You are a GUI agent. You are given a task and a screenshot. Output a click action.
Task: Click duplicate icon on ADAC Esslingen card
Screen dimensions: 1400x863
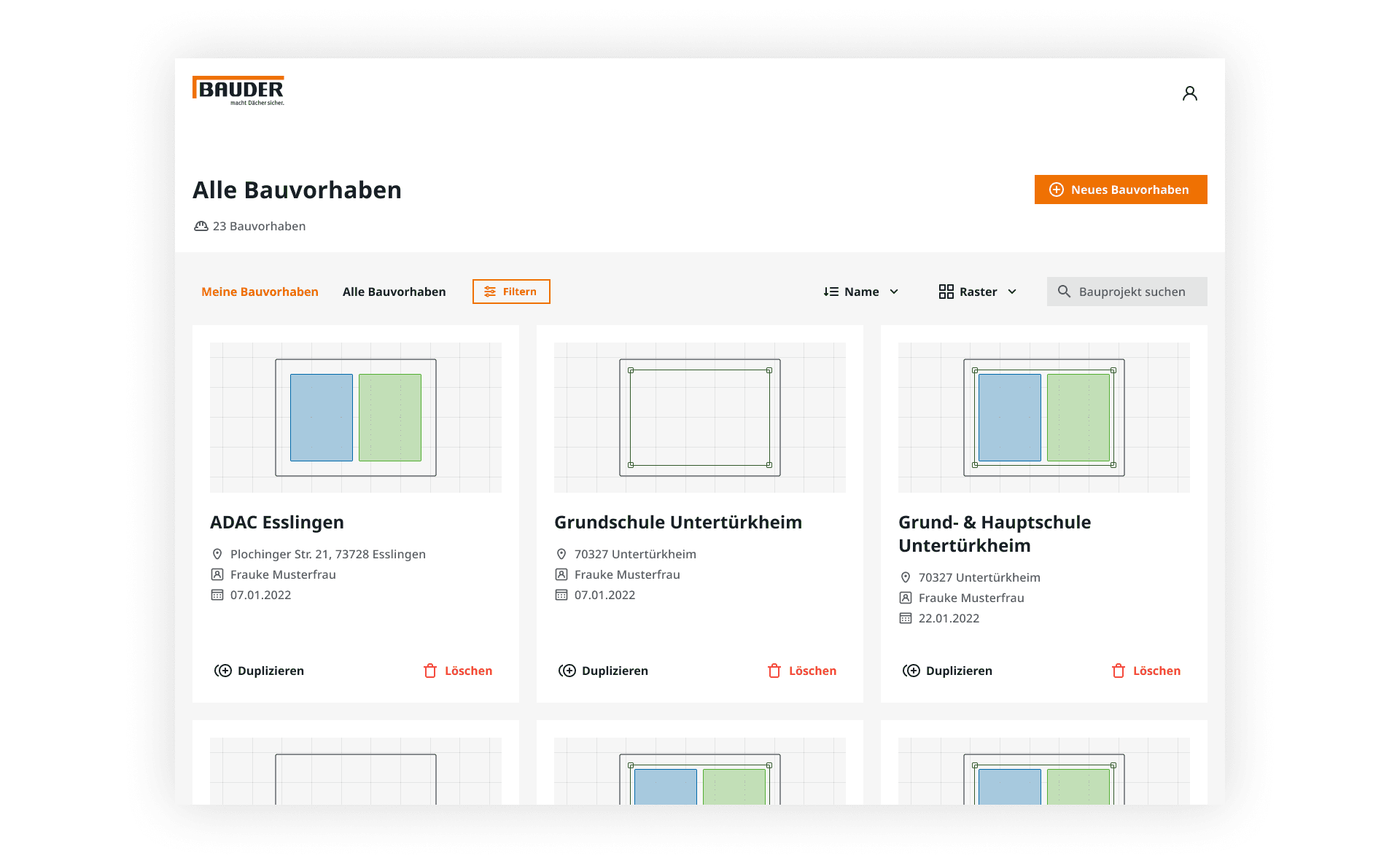pyautogui.click(x=222, y=671)
